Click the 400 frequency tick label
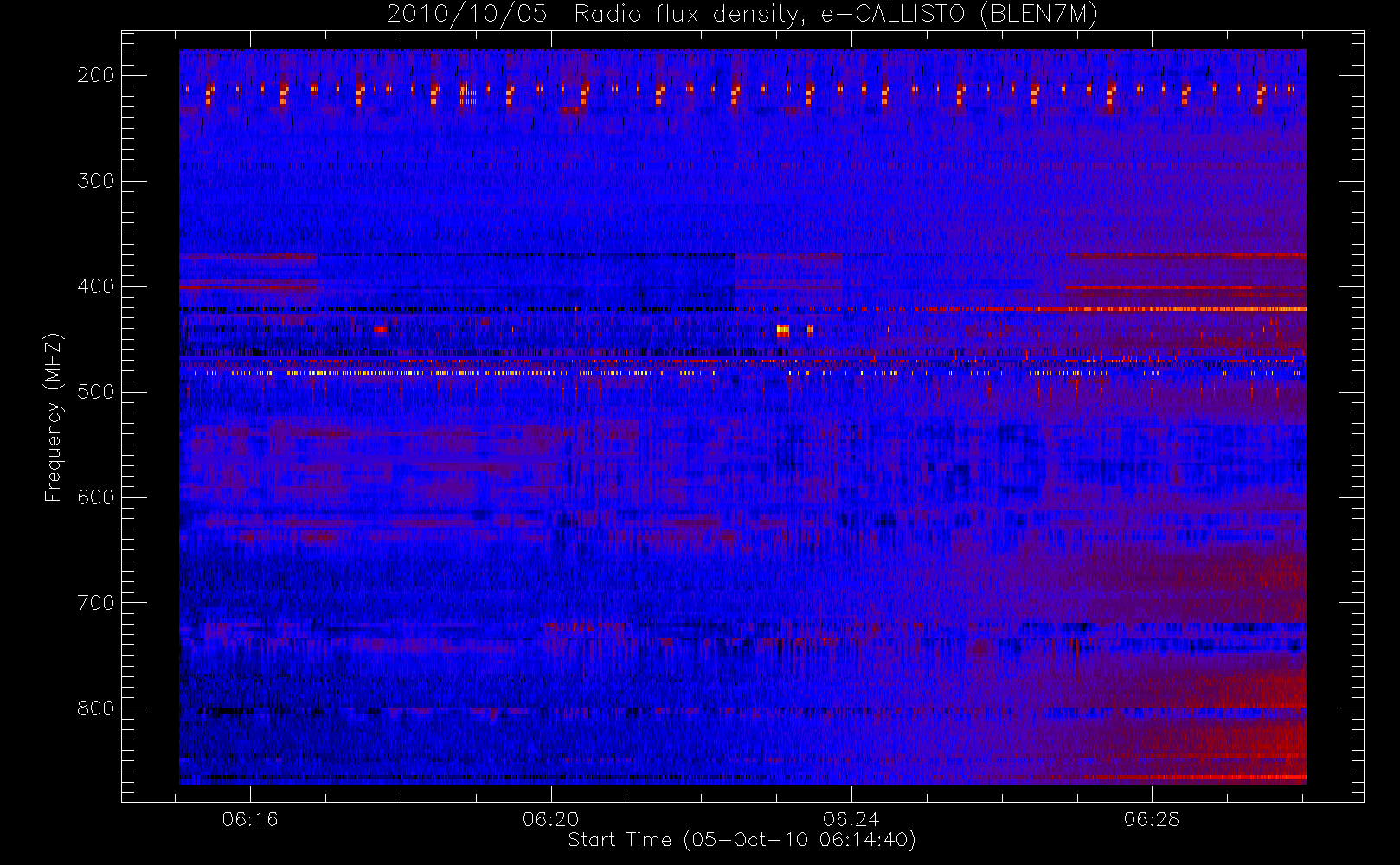The image size is (1400, 865). [x=96, y=286]
